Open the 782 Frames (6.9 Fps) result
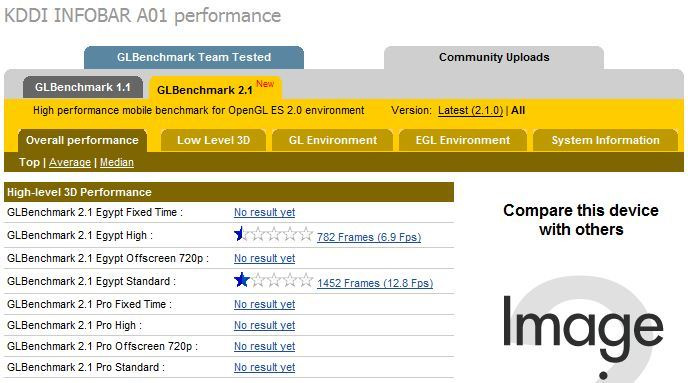The width and height of the screenshot is (688, 383). 369,237
